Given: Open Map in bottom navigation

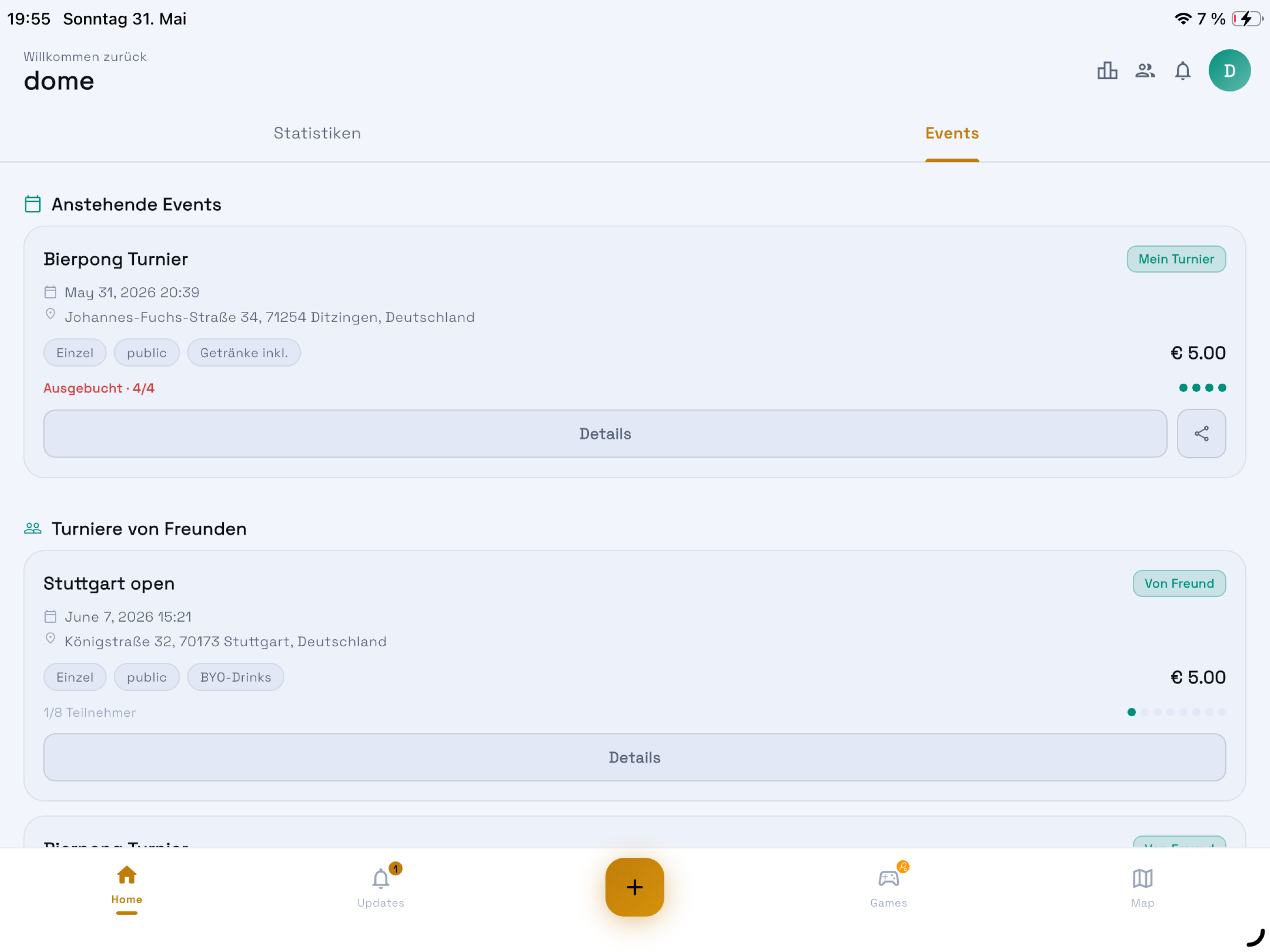Looking at the screenshot, I should tap(1143, 887).
